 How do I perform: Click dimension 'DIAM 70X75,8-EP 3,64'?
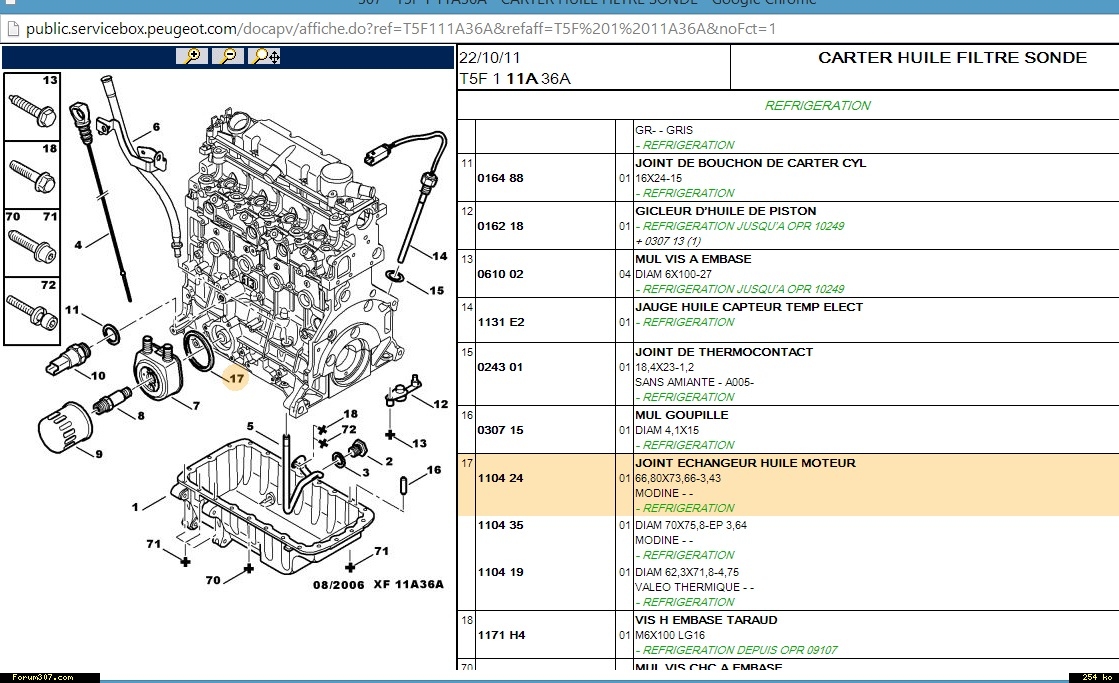coord(691,525)
